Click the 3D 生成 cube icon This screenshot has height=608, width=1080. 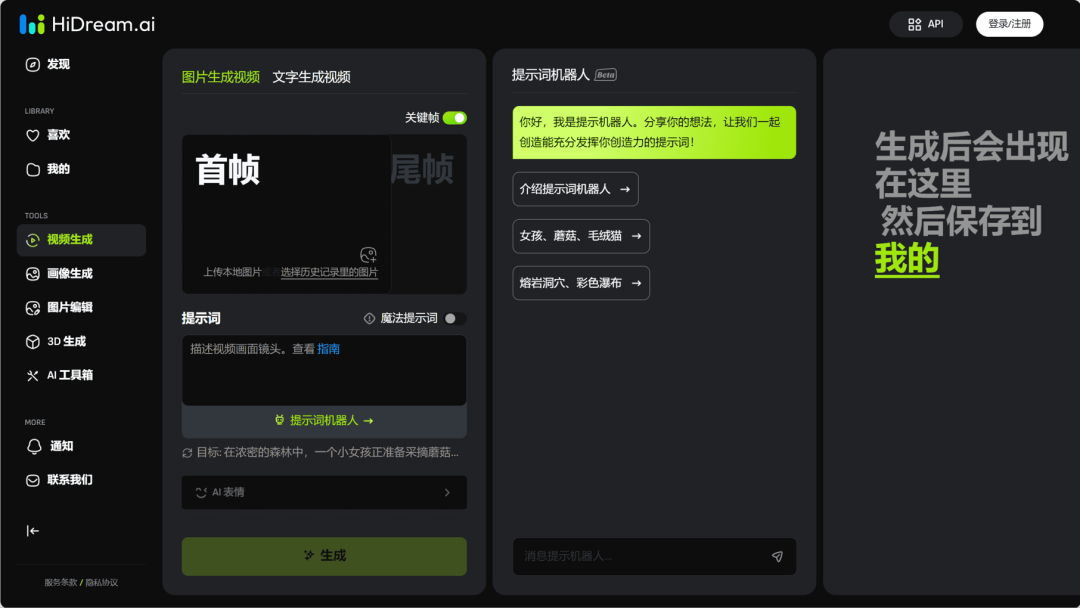coord(32,342)
